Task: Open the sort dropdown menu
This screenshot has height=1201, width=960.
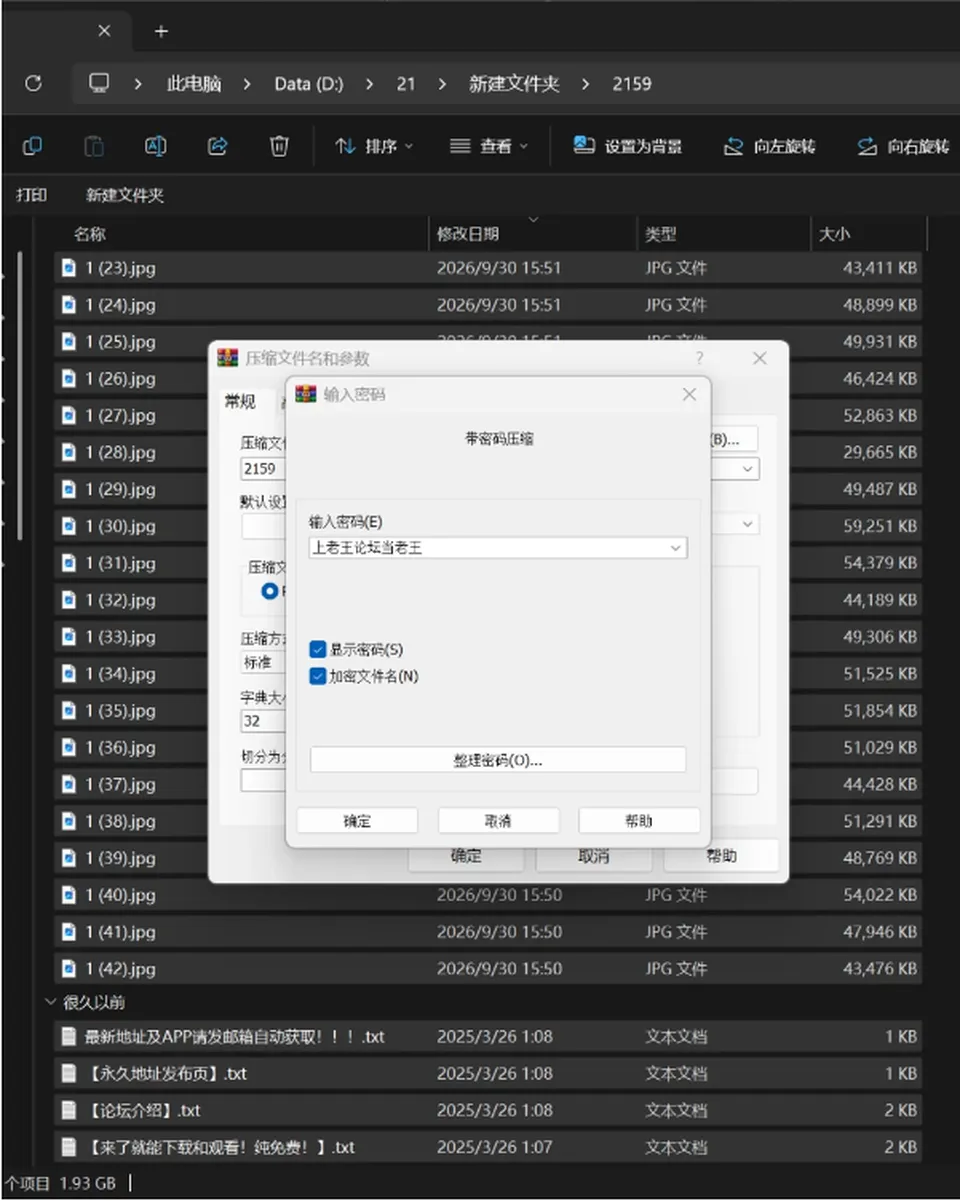Action: [374, 146]
